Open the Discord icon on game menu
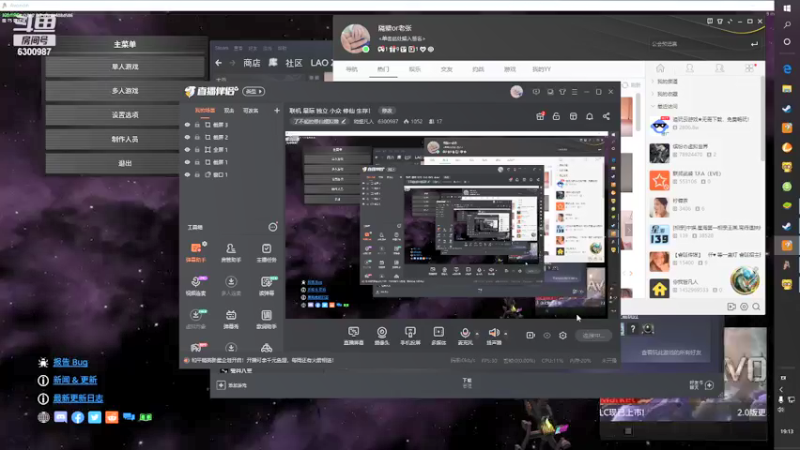 click(60, 417)
